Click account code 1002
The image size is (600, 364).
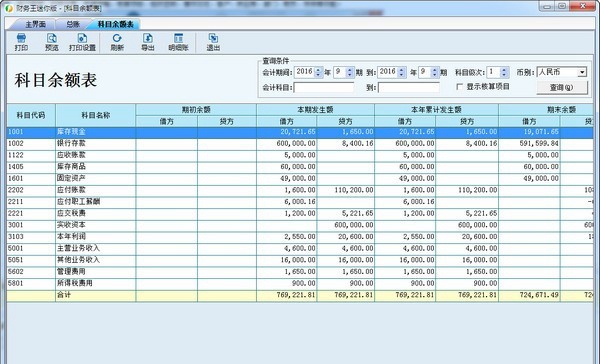click(16, 144)
